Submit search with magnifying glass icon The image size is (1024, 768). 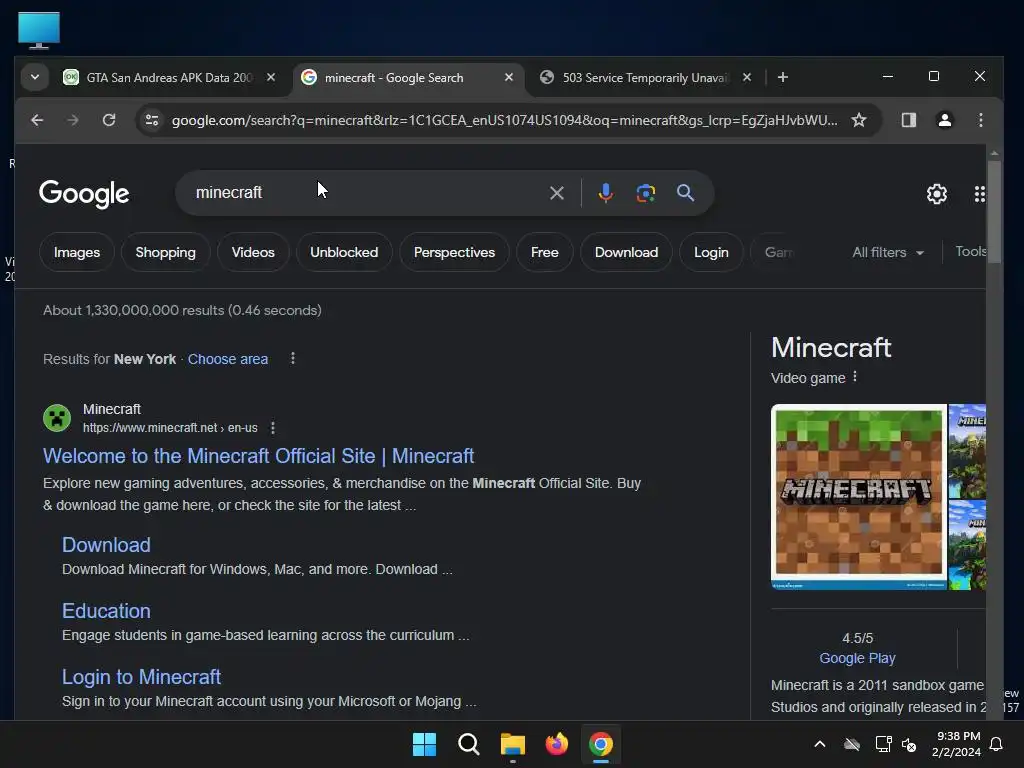(685, 193)
